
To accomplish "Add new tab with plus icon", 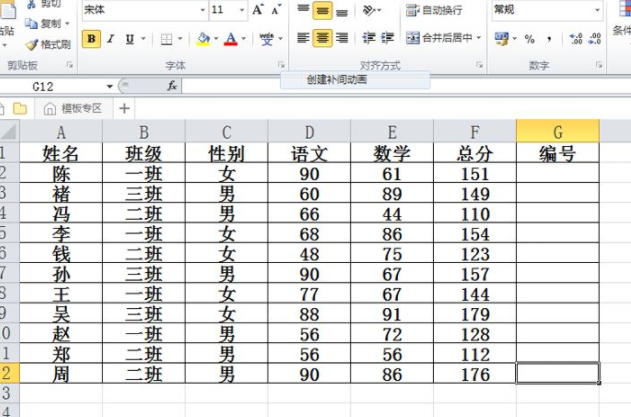I will 124,108.
